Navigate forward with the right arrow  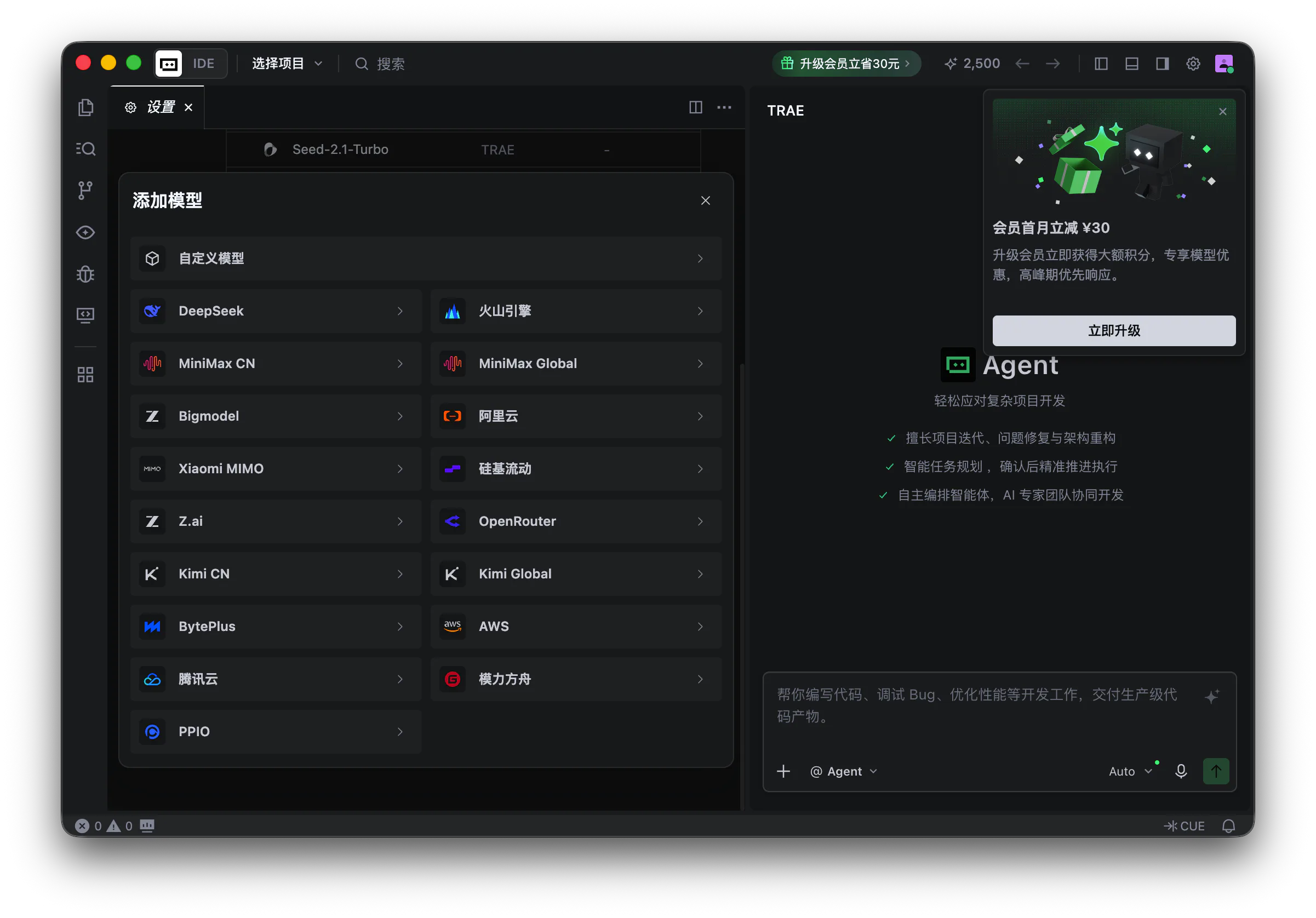click(x=1052, y=64)
